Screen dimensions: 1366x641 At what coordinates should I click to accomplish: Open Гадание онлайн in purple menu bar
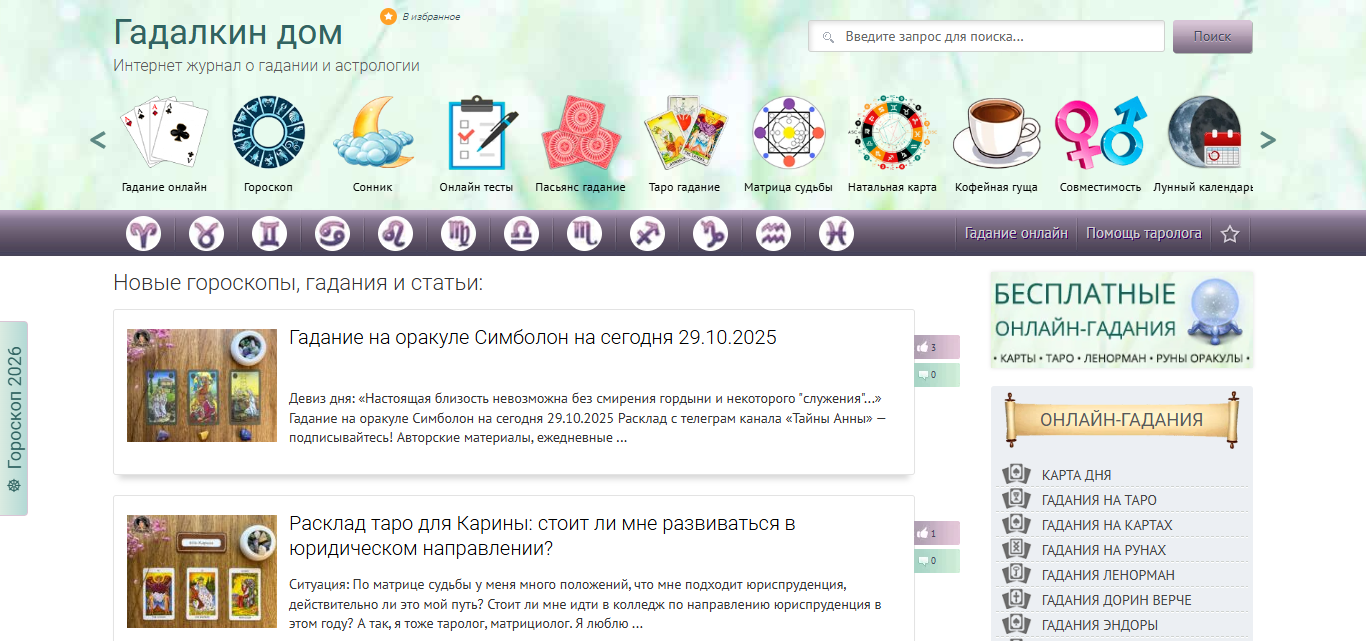point(1016,233)
